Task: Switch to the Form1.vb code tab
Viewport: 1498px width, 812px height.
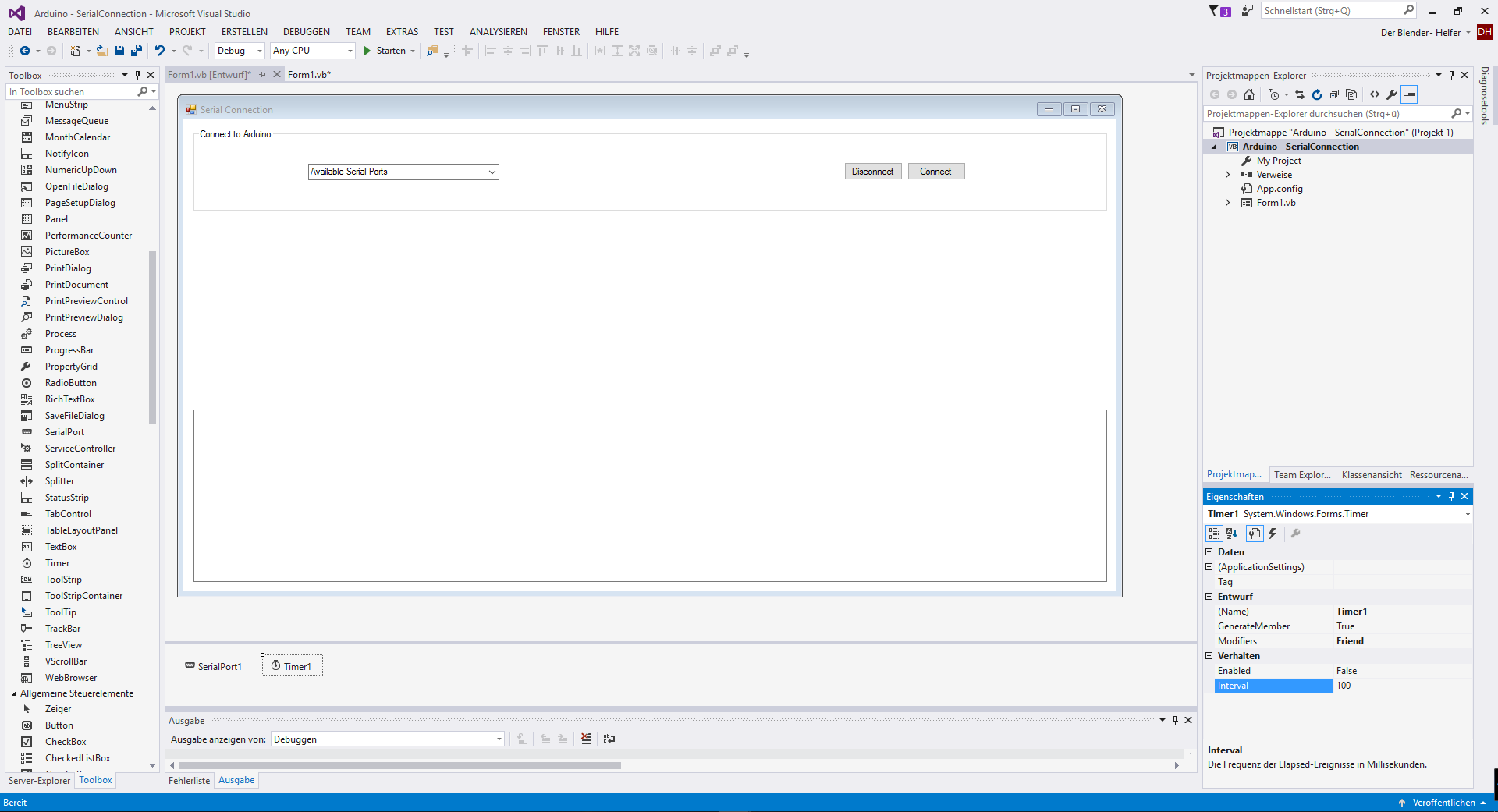Action: (x=309, y=75)
